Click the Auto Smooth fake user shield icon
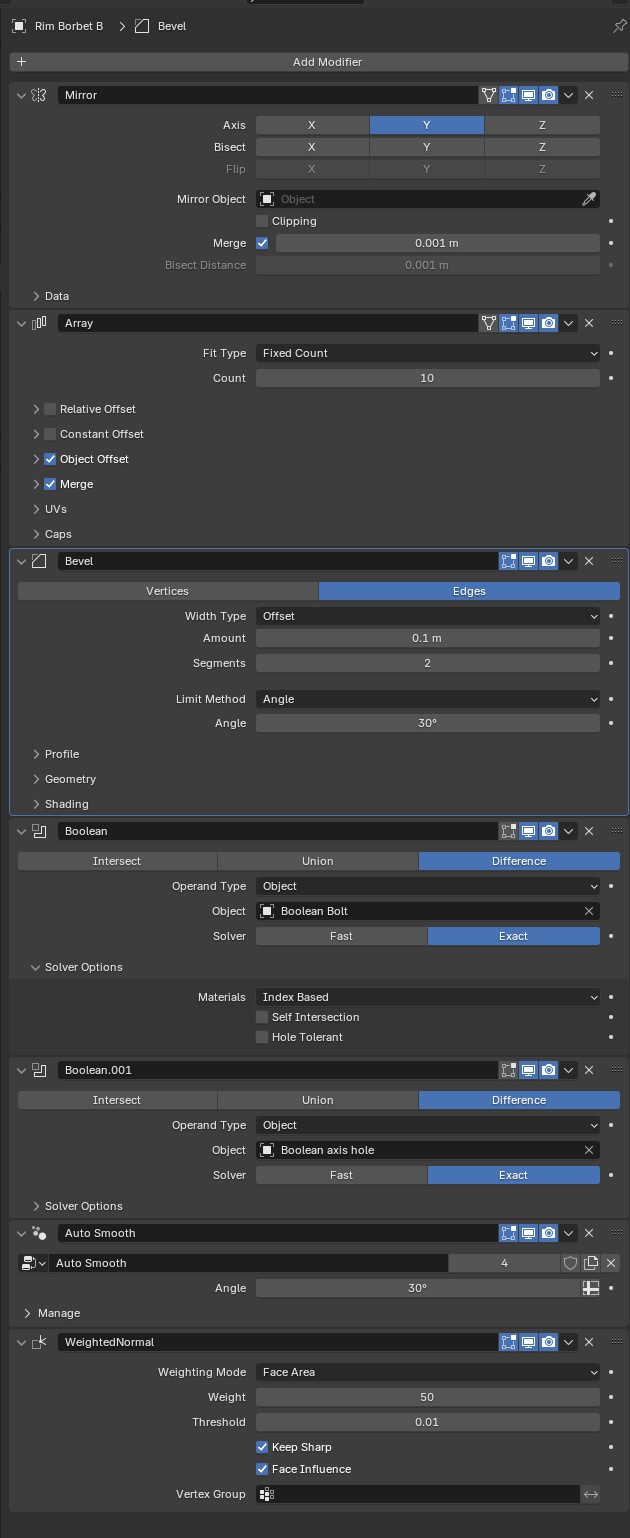The image size is (630, 1538). (x=571, y=1263)
